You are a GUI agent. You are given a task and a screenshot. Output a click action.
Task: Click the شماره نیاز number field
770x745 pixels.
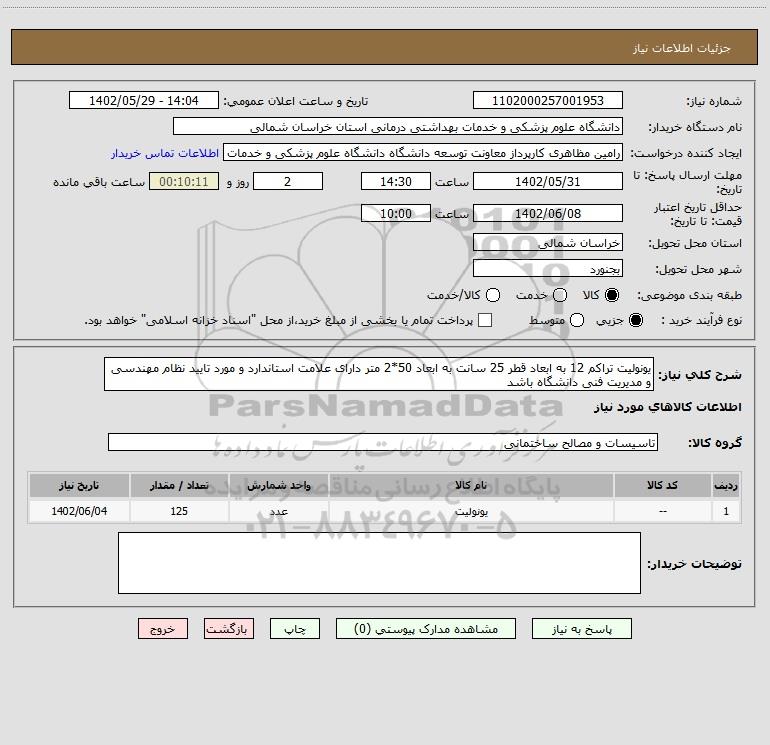pos(548,100)
